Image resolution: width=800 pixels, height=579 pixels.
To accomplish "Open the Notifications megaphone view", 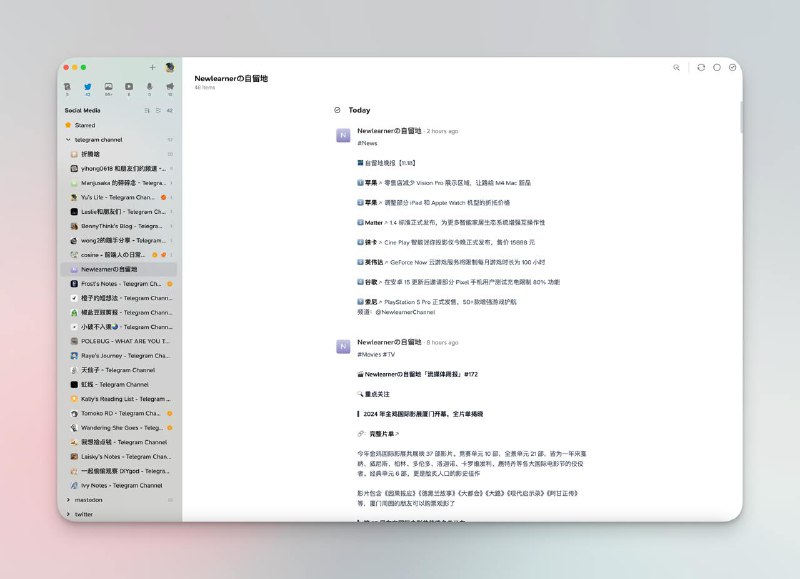I will (169, 87).
